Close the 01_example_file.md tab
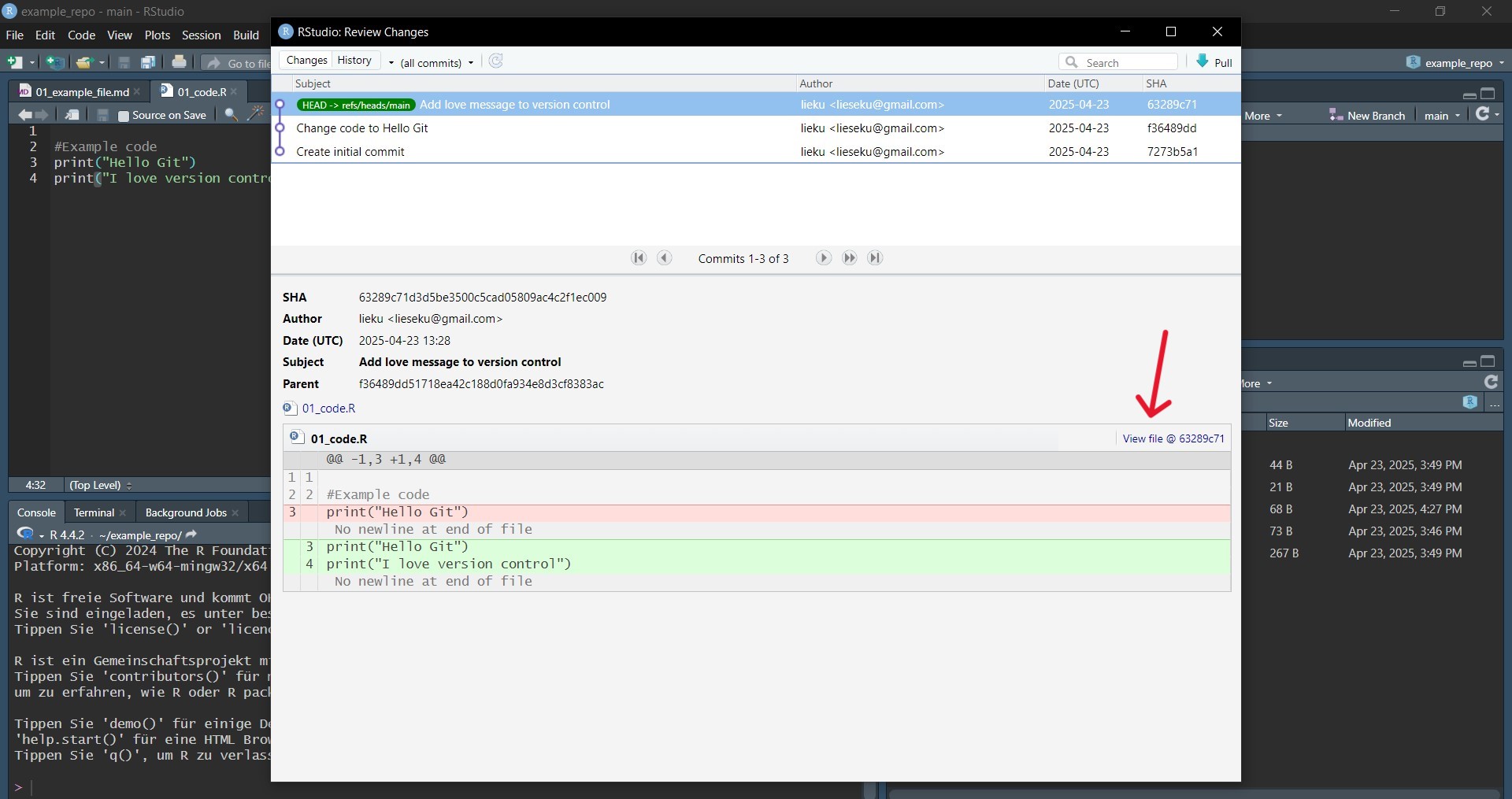1512x799 pixels. (x=137, y=92)
